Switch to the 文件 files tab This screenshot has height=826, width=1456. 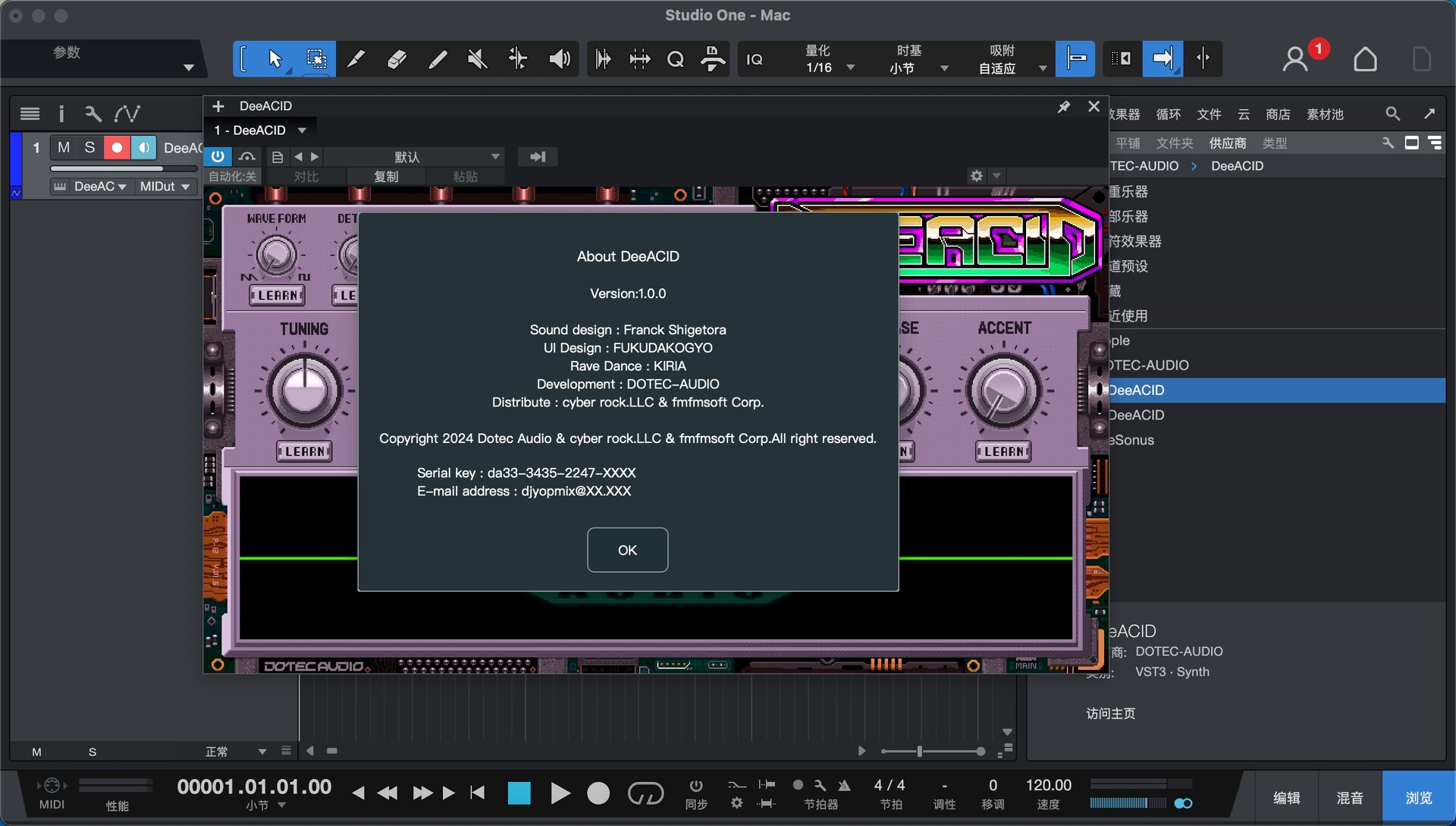tap(1209, 115)
